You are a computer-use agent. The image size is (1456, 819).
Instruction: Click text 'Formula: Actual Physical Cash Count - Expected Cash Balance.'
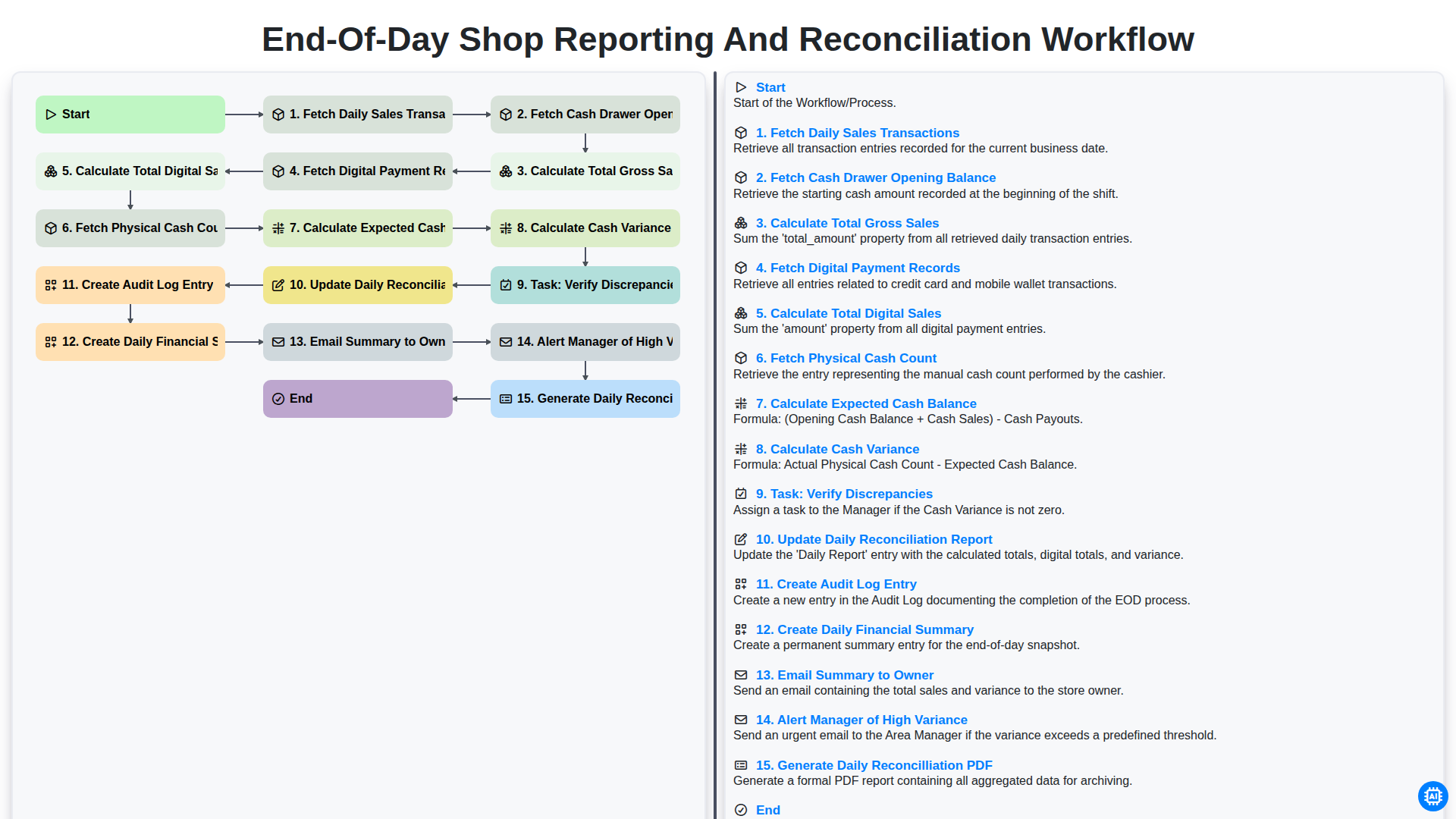tap(905, 465)
